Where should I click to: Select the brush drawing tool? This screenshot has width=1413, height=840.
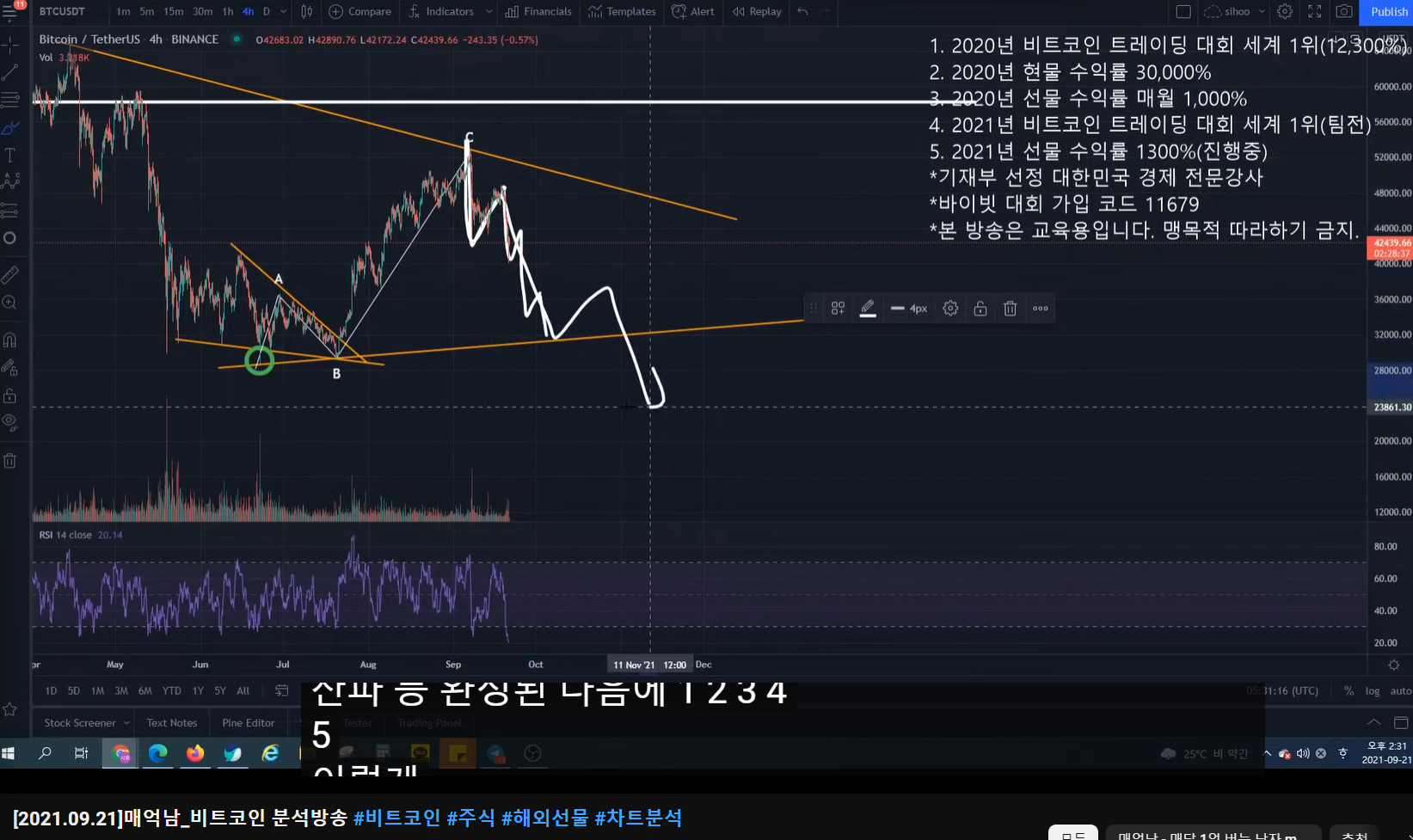click(10, 128)
